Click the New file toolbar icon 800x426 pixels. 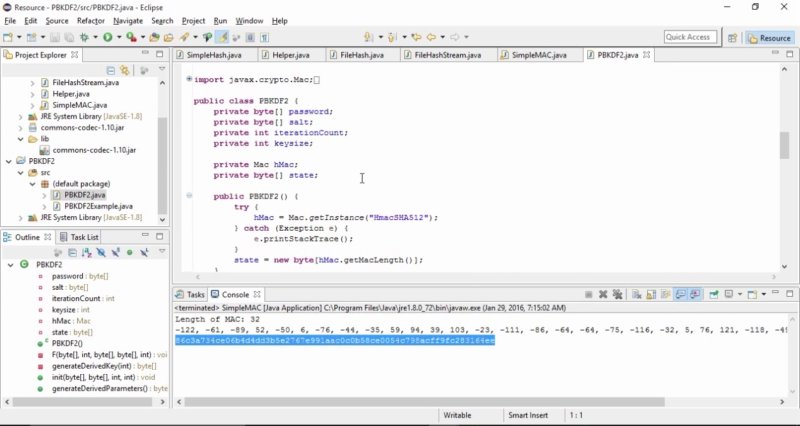(x=7, y=37)
